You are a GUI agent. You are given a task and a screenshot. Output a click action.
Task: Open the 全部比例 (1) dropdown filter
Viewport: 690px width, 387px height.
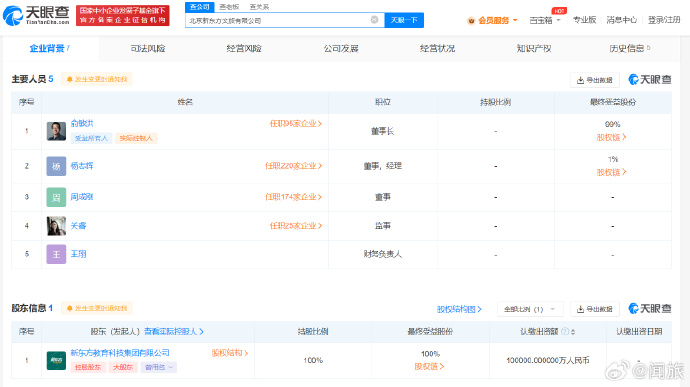(530, 309)
